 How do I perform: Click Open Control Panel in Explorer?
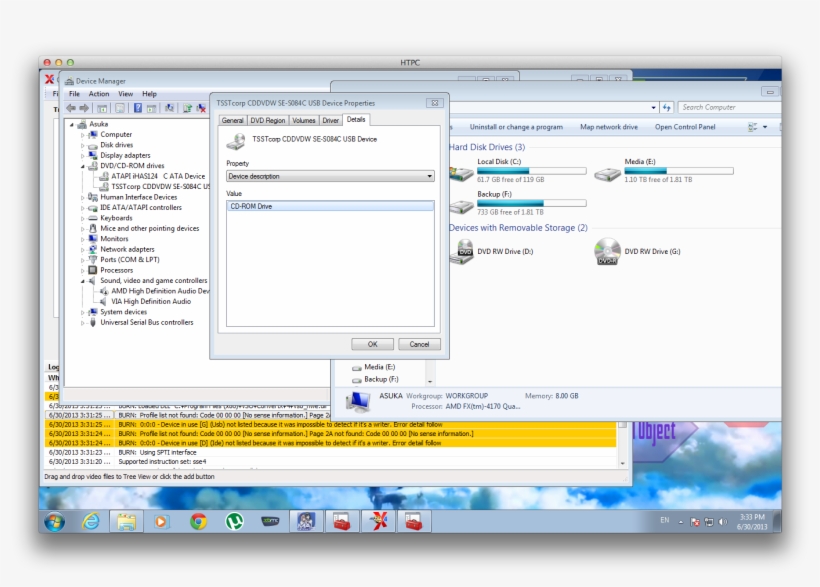tap(685, 127)
